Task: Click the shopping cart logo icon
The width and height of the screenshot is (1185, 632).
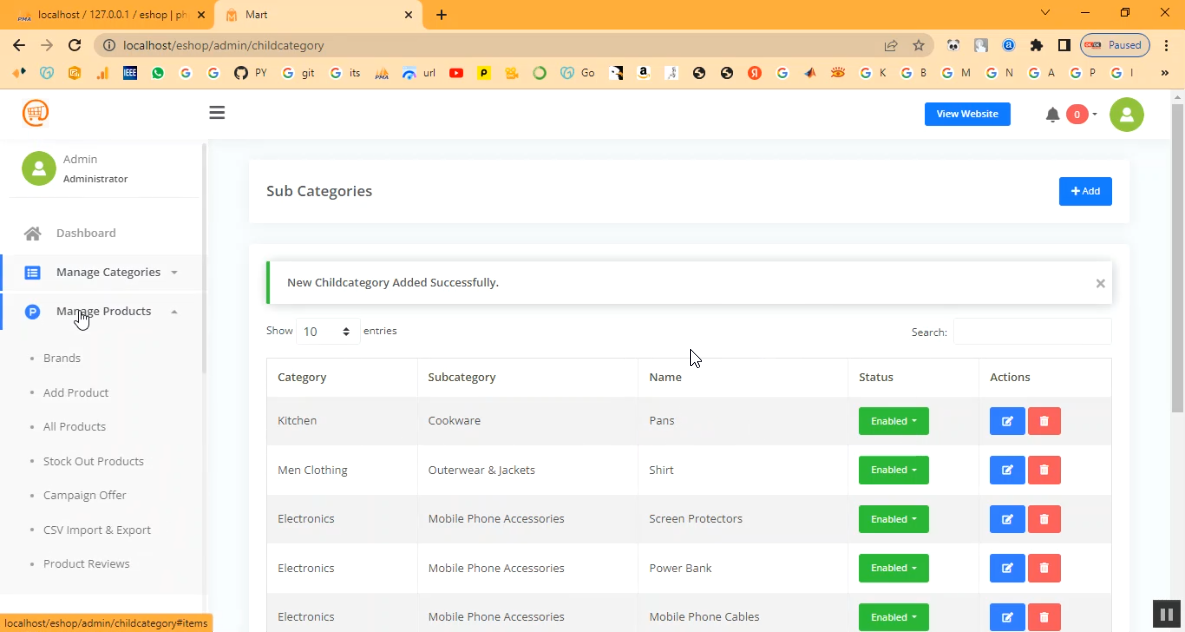Action: point(36,113)
